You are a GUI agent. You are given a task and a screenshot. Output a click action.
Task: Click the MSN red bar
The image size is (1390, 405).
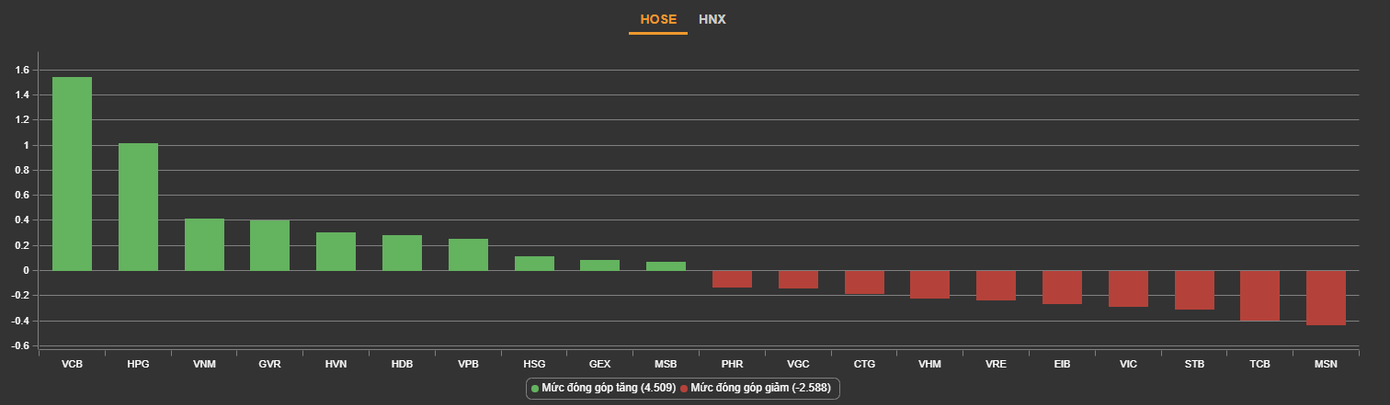coord(1326,297)
